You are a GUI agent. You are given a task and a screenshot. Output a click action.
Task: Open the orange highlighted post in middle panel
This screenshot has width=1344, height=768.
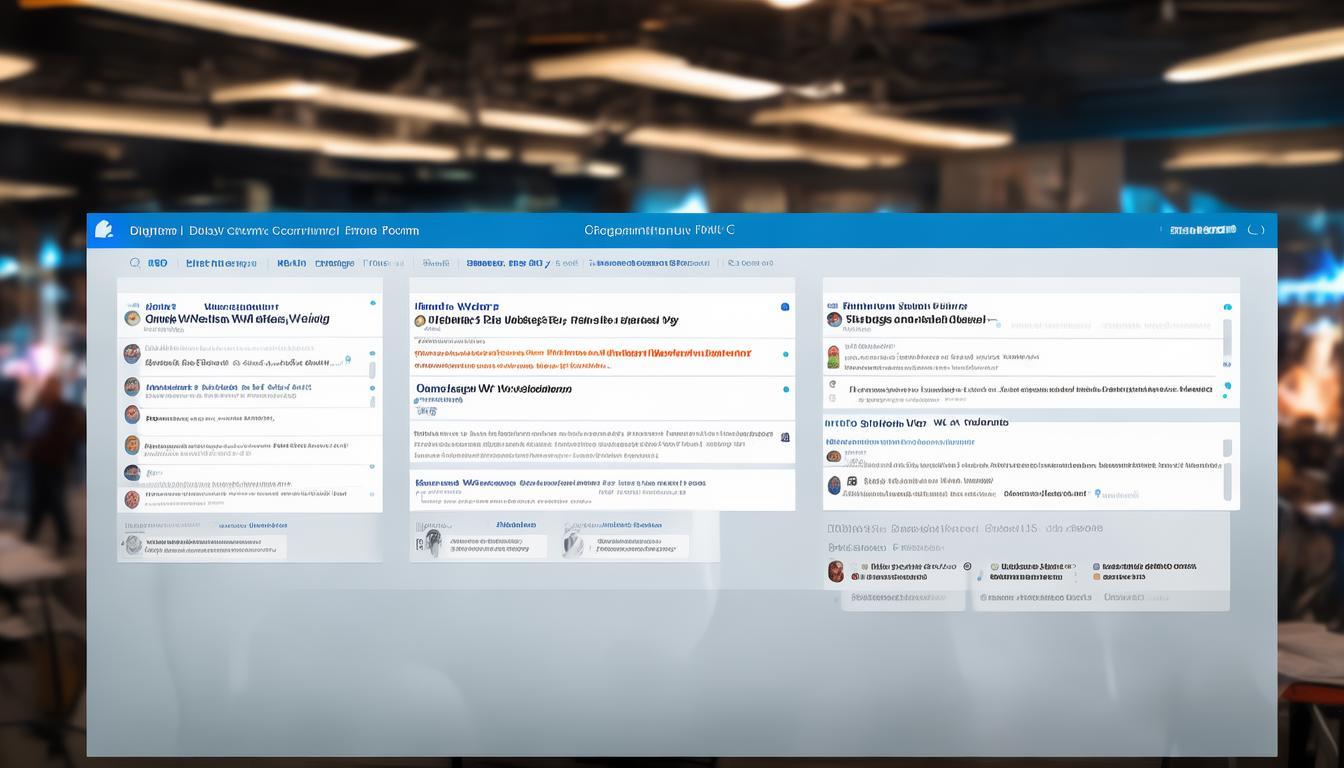(x=582, y=353)
